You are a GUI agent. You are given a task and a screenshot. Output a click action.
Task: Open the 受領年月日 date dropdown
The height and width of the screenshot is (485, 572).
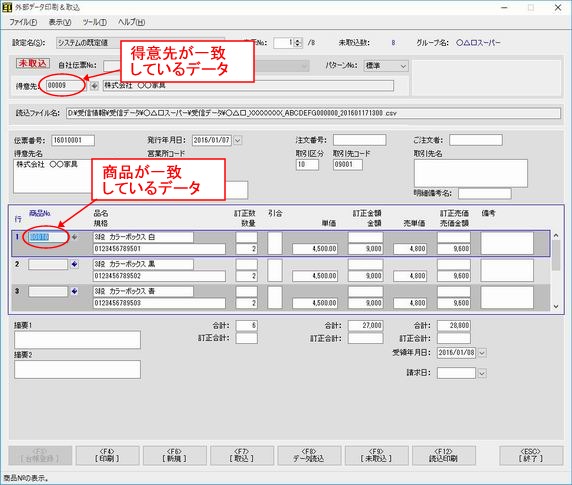(x=482, y=353)
